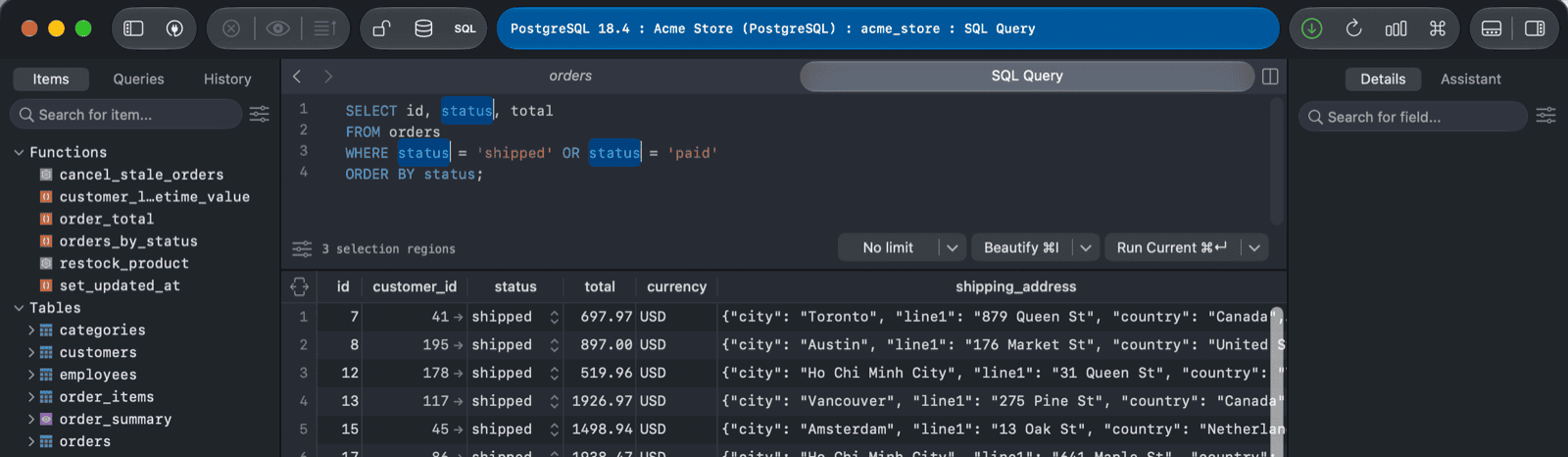
Task: Switch to the Details tab
Action: (x=1383, y=79)
